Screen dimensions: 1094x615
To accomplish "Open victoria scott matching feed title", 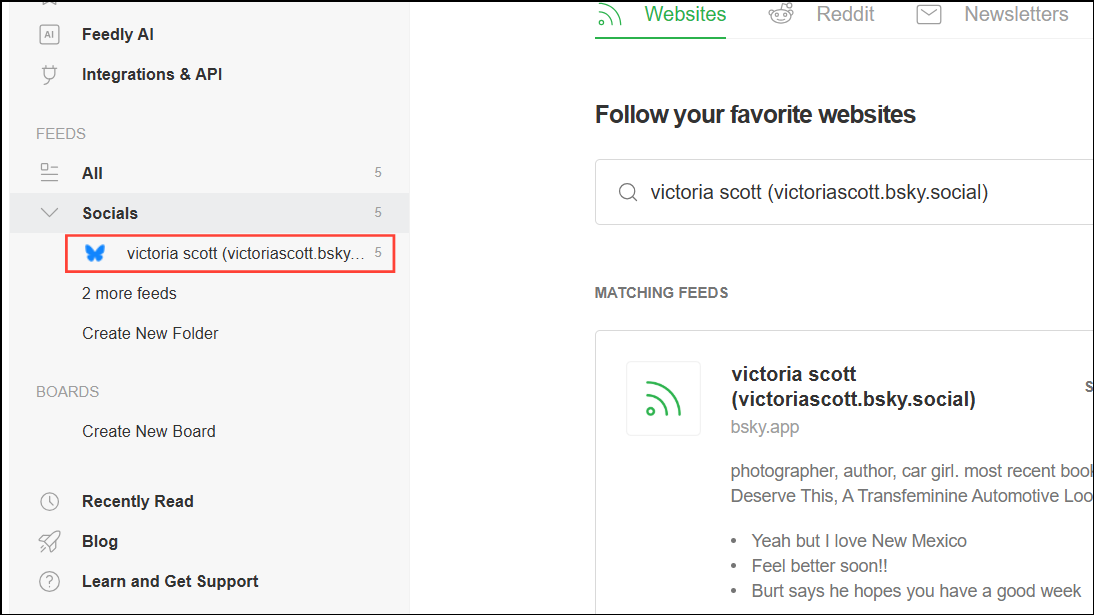I will (853, 386).
